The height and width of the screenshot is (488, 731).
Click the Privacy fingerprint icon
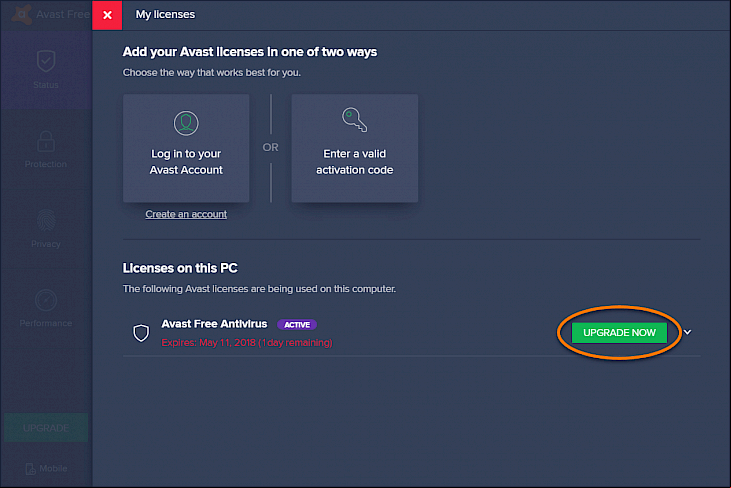point(46,220)
